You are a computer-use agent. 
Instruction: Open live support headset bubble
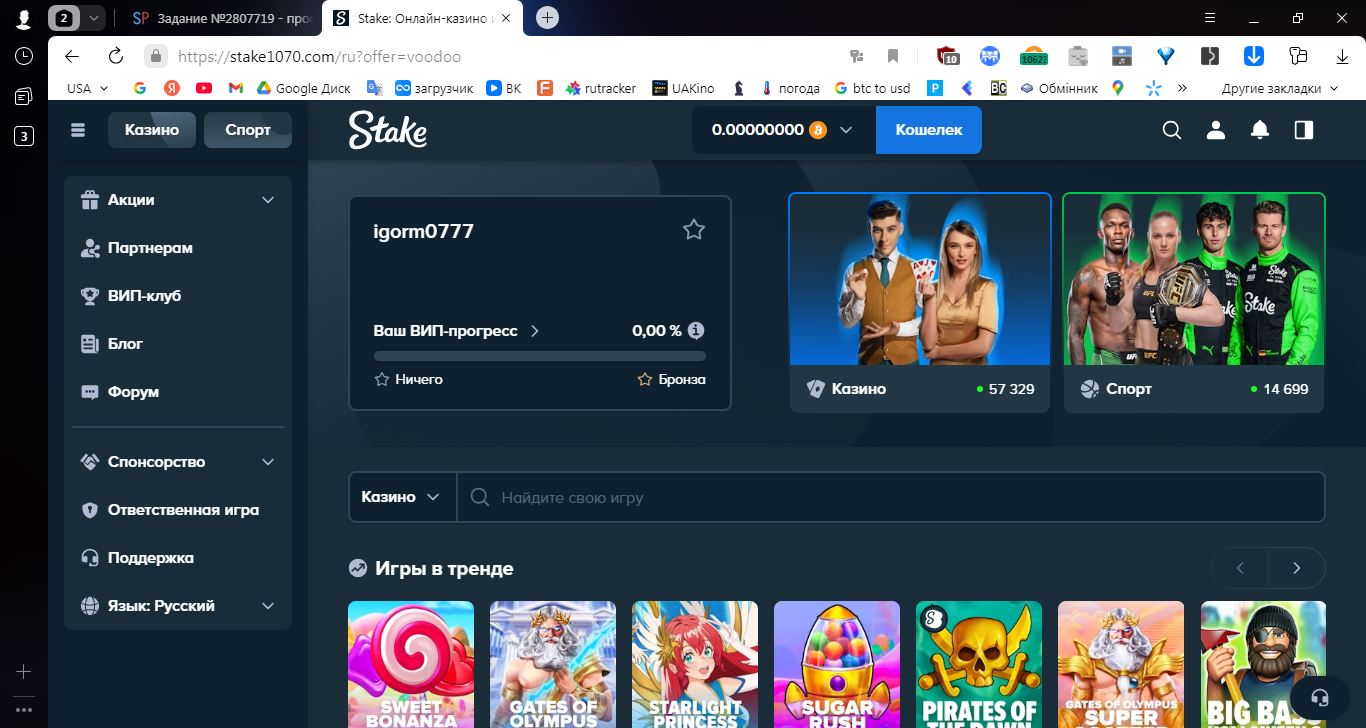(x=1319, y=697)
